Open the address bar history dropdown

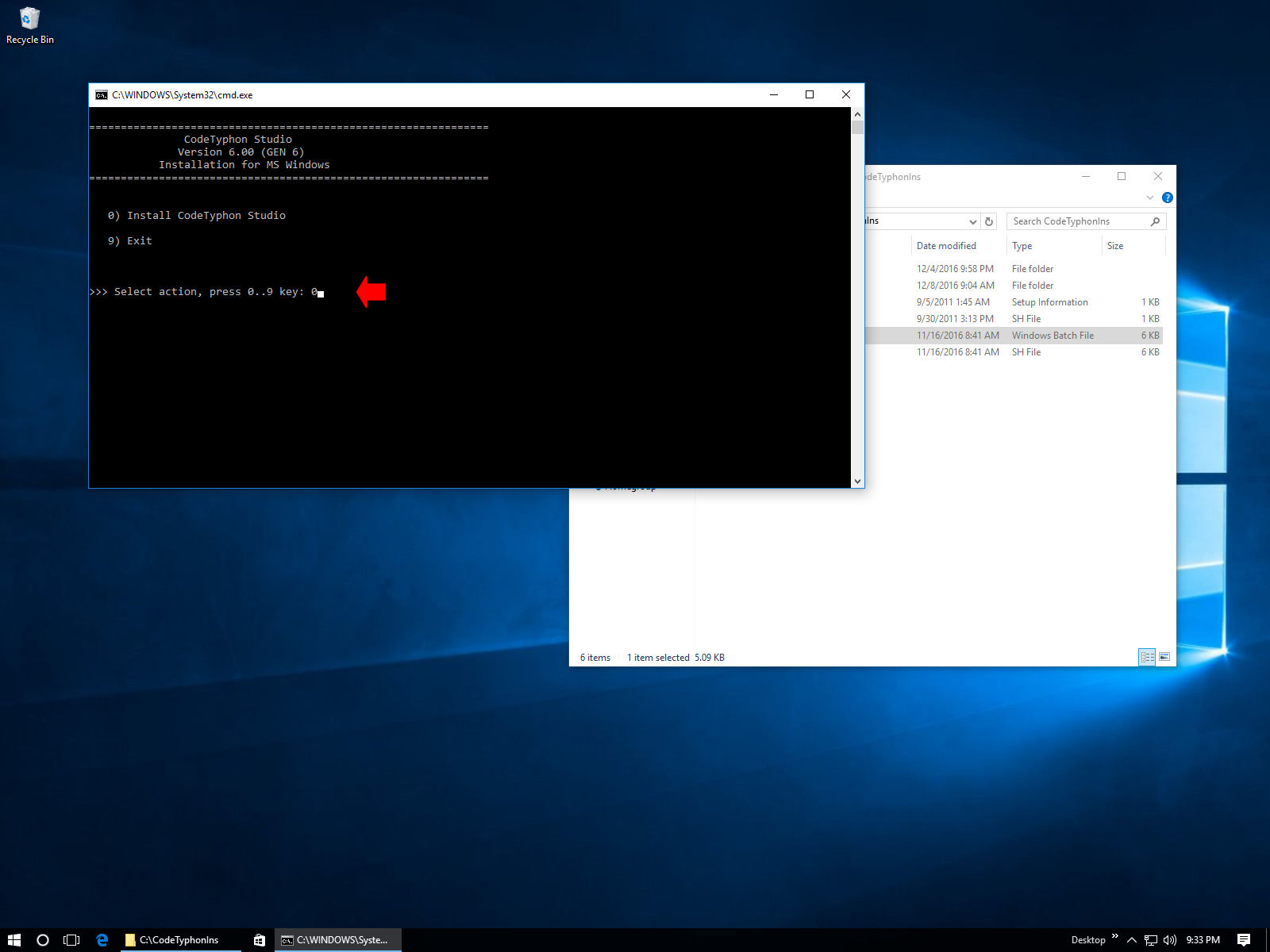point(973,221)
